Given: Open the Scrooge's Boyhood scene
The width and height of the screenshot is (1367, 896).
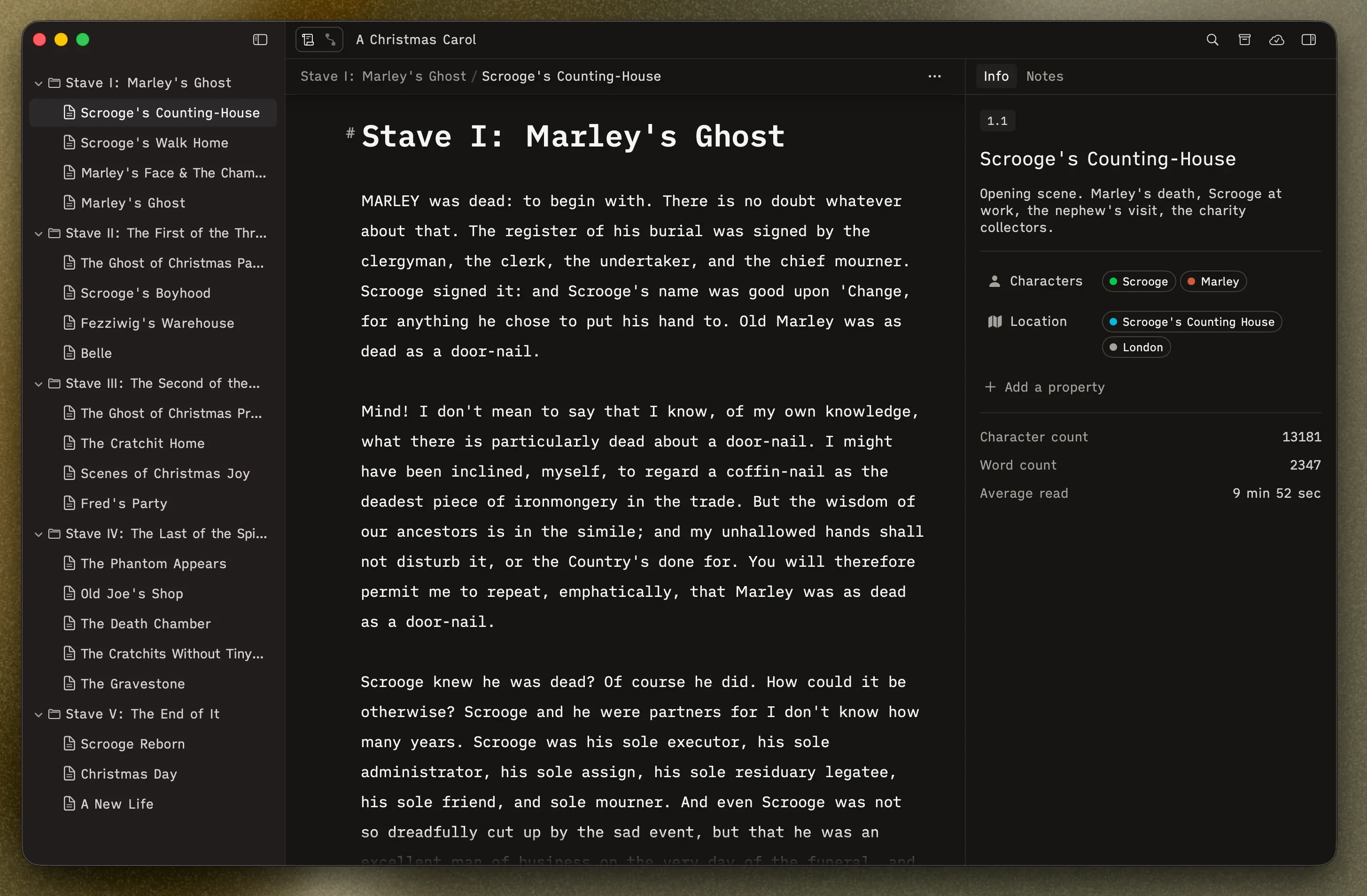Looking at the screenshot, I should point(153,293).
